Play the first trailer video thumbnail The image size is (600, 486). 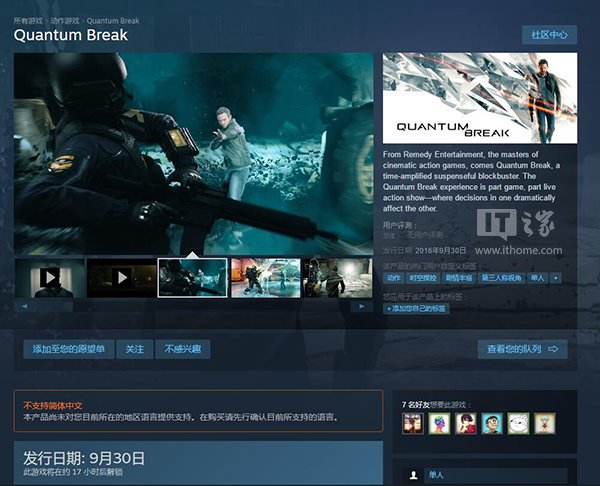[x=50, y=278]
